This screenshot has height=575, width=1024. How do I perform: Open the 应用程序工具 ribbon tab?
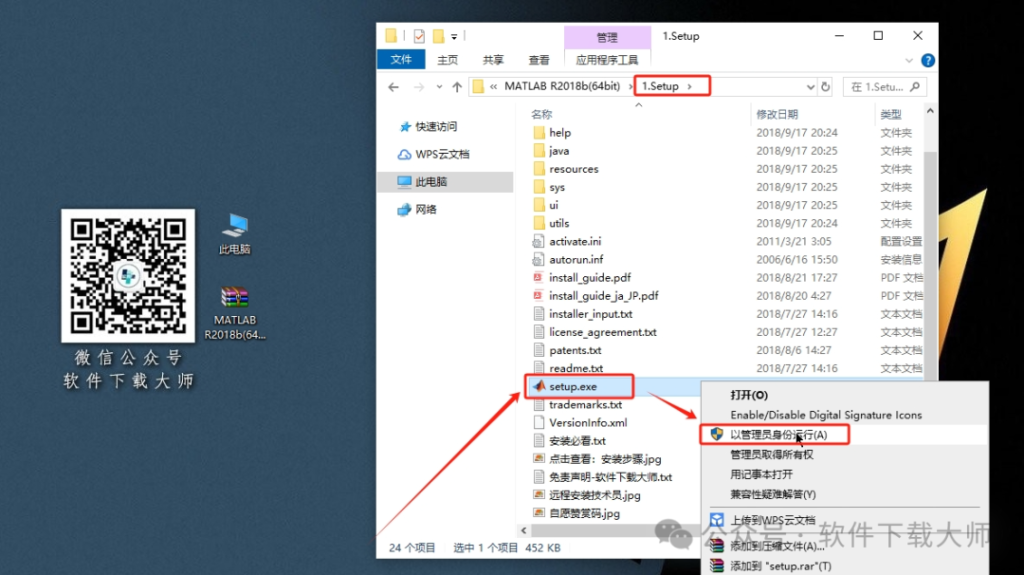tap(607, 60)
